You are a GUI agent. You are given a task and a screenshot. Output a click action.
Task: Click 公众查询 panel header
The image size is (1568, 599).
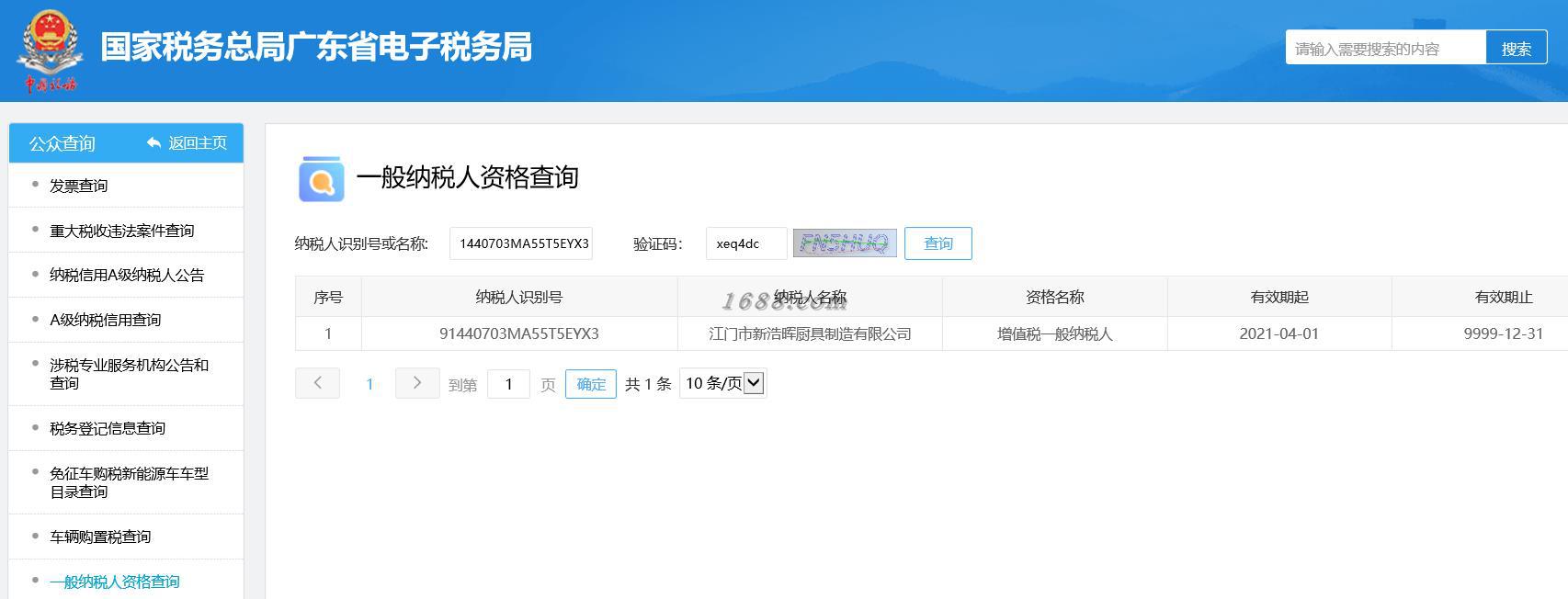point(62,143)
